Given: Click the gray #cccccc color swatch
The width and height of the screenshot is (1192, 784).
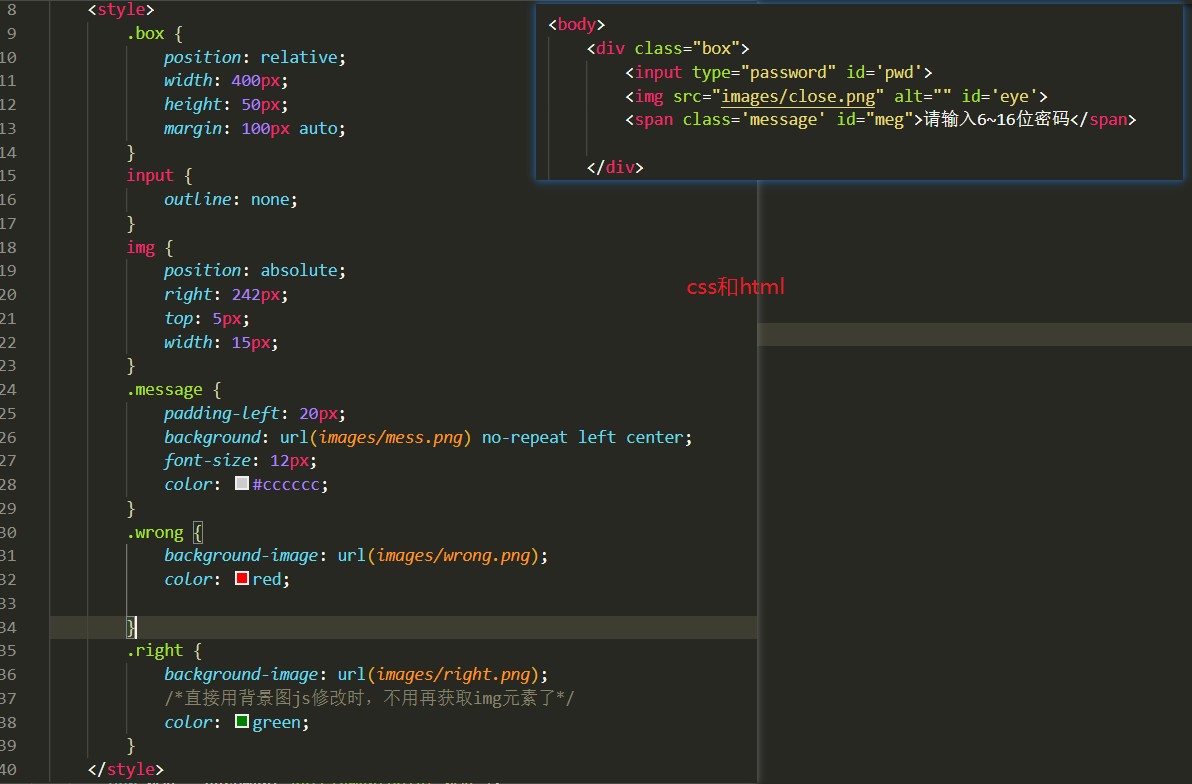Looking at the screenshot, I should pyautogui.click(x=242, y=483).
